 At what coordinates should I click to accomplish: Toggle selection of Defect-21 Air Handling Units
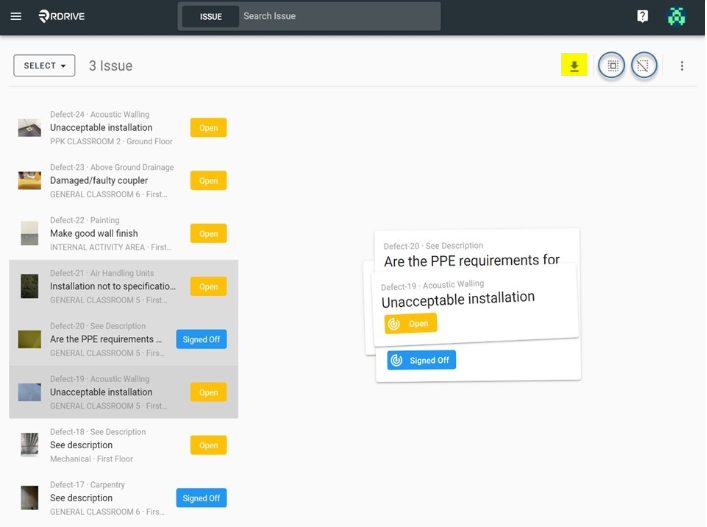coord(124,286)
